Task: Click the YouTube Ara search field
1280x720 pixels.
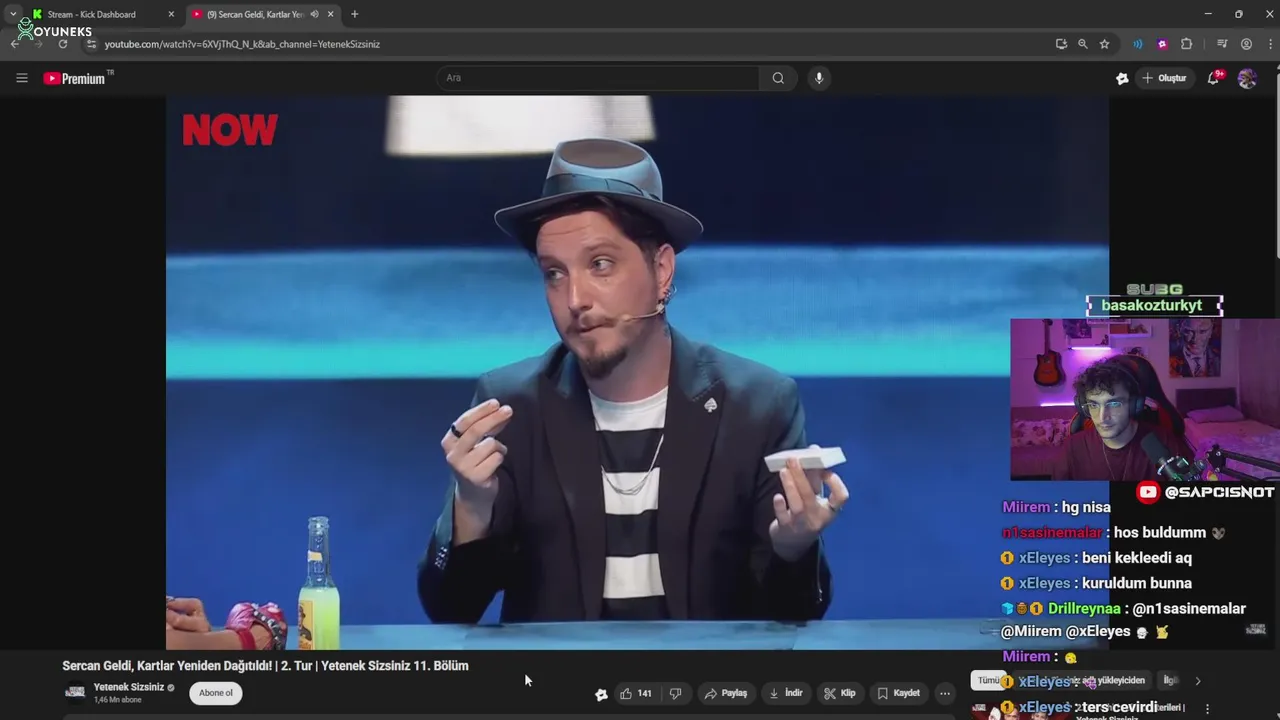Action: point(597,78)
